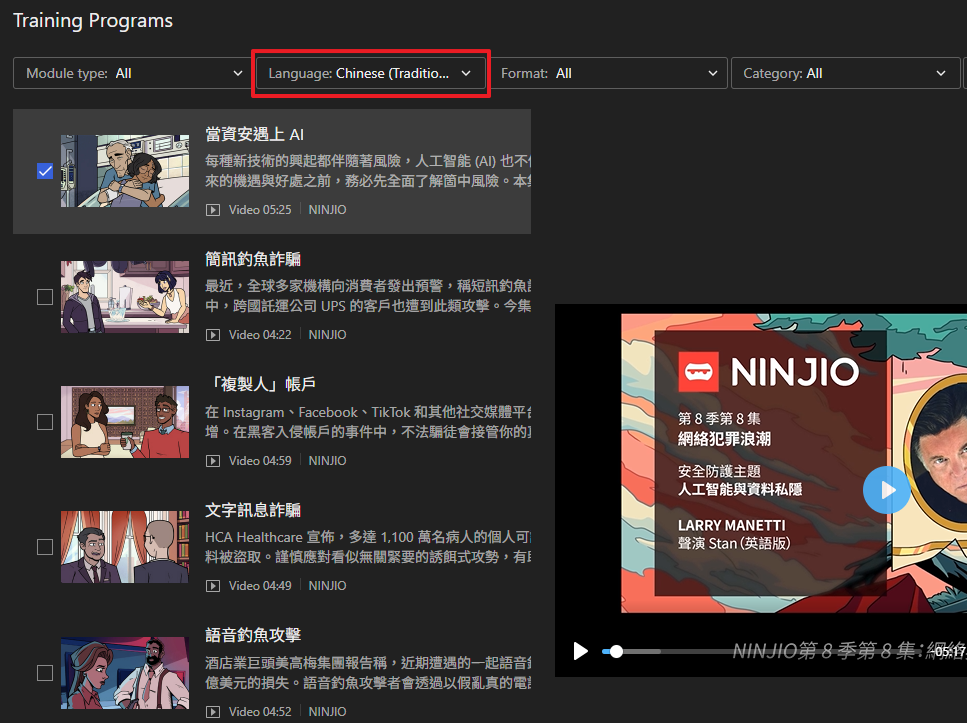The width and height of the screenshot is (967, 723).
Task: Open the Format filter dropdown
Action: click(612, 73)
